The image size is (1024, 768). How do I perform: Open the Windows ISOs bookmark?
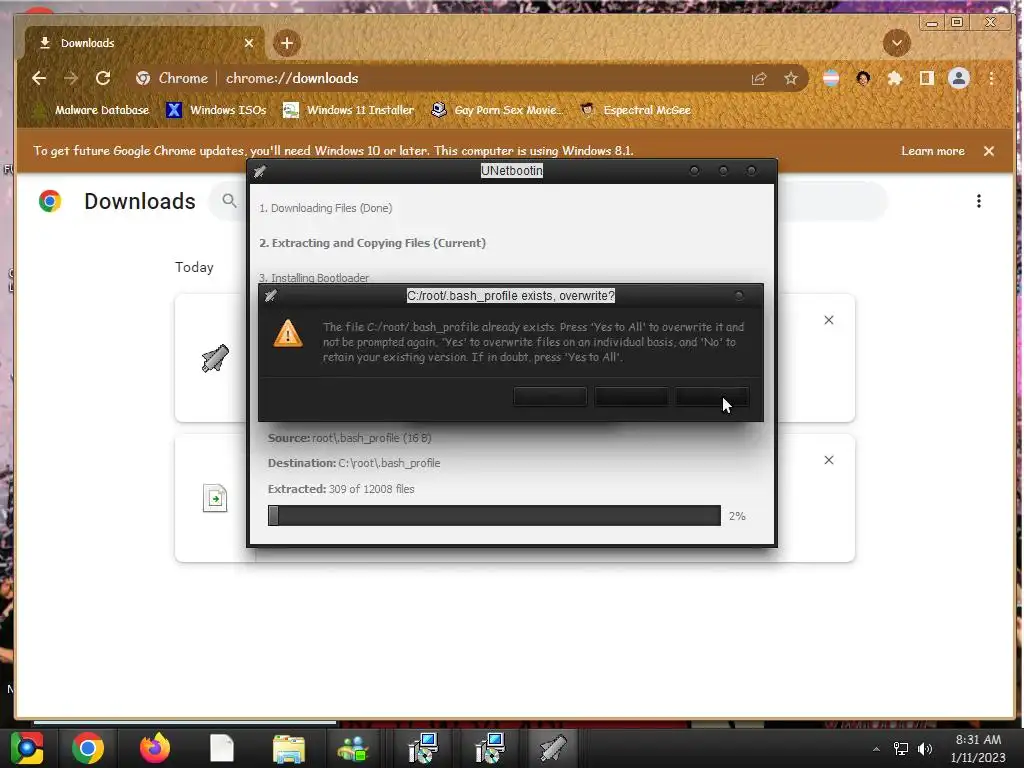tap(217, 110)
